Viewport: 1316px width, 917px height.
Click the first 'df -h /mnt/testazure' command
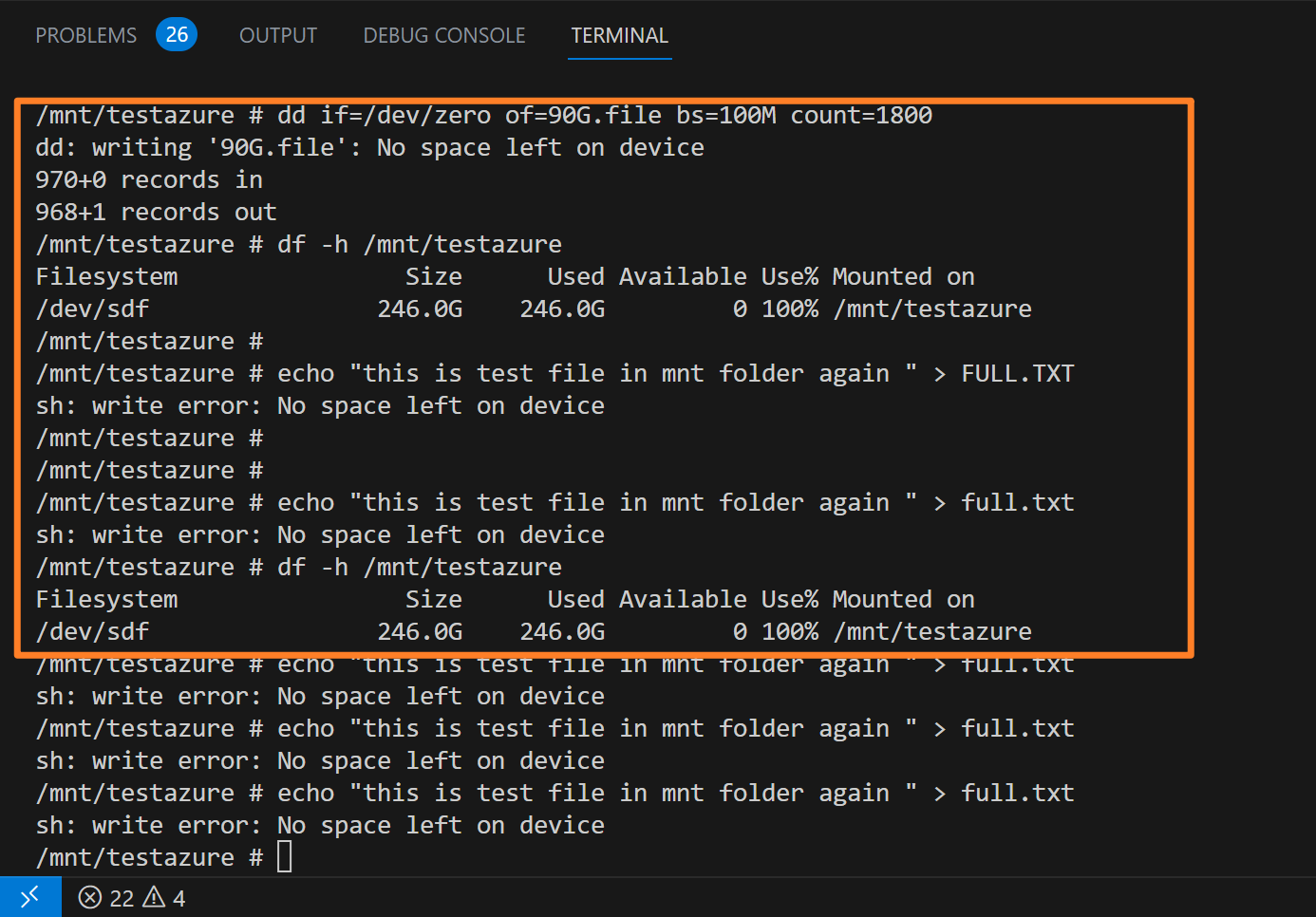[419, 245]
